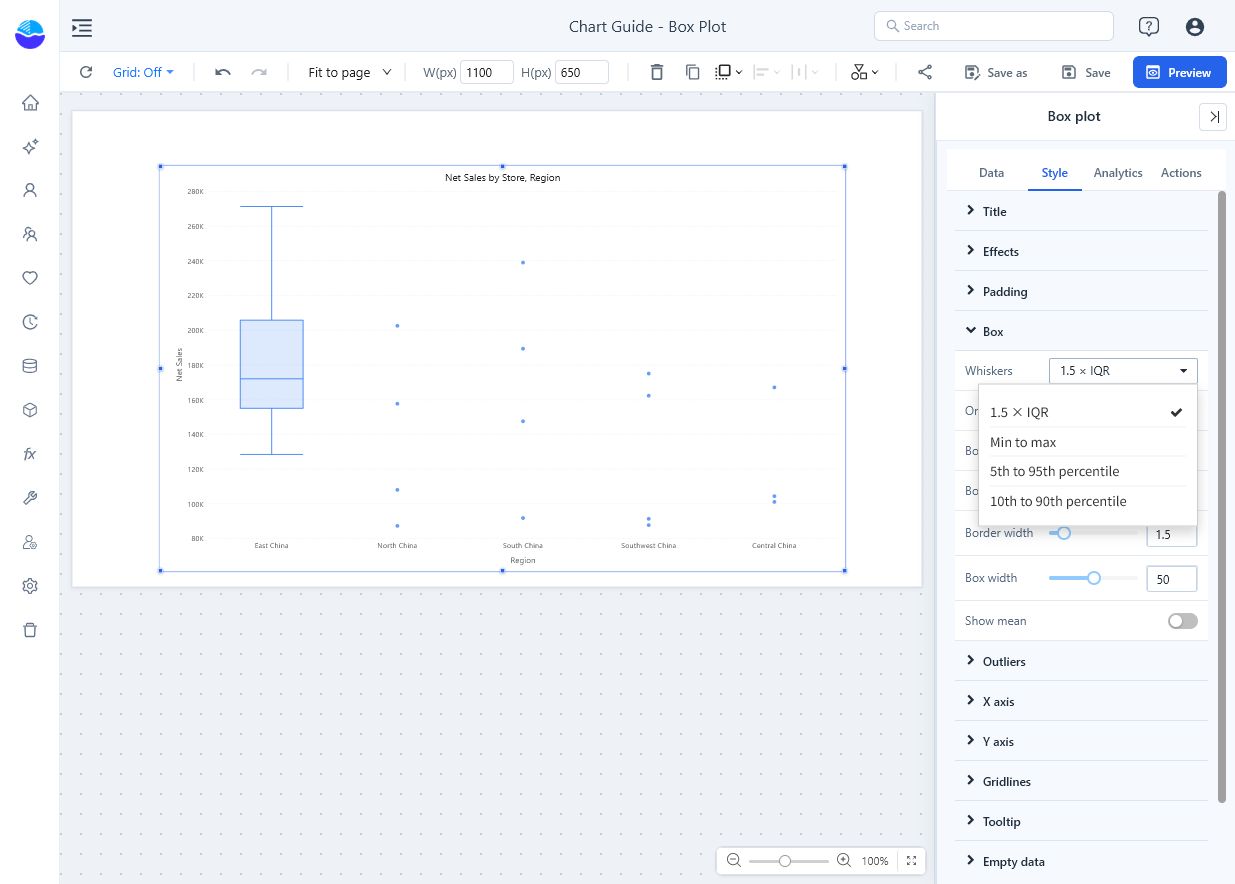Click the Border width slider handle
Screen dimensions: 1235x884
click(x=1064, y=533)
